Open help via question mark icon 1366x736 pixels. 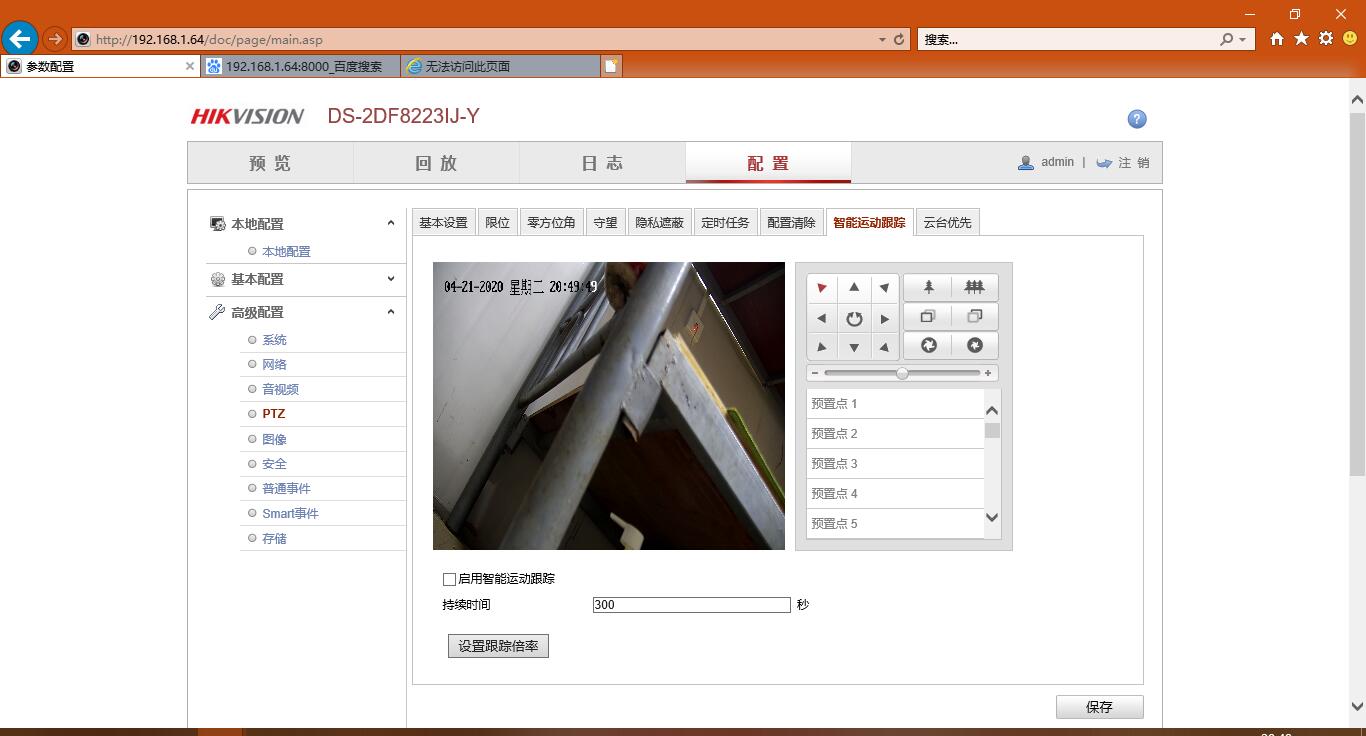(1137, 119)
